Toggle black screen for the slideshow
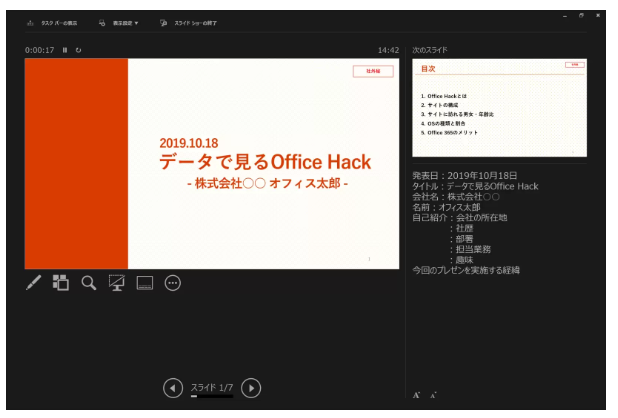This screenshot has height=418, width=618. click(116, 283)
